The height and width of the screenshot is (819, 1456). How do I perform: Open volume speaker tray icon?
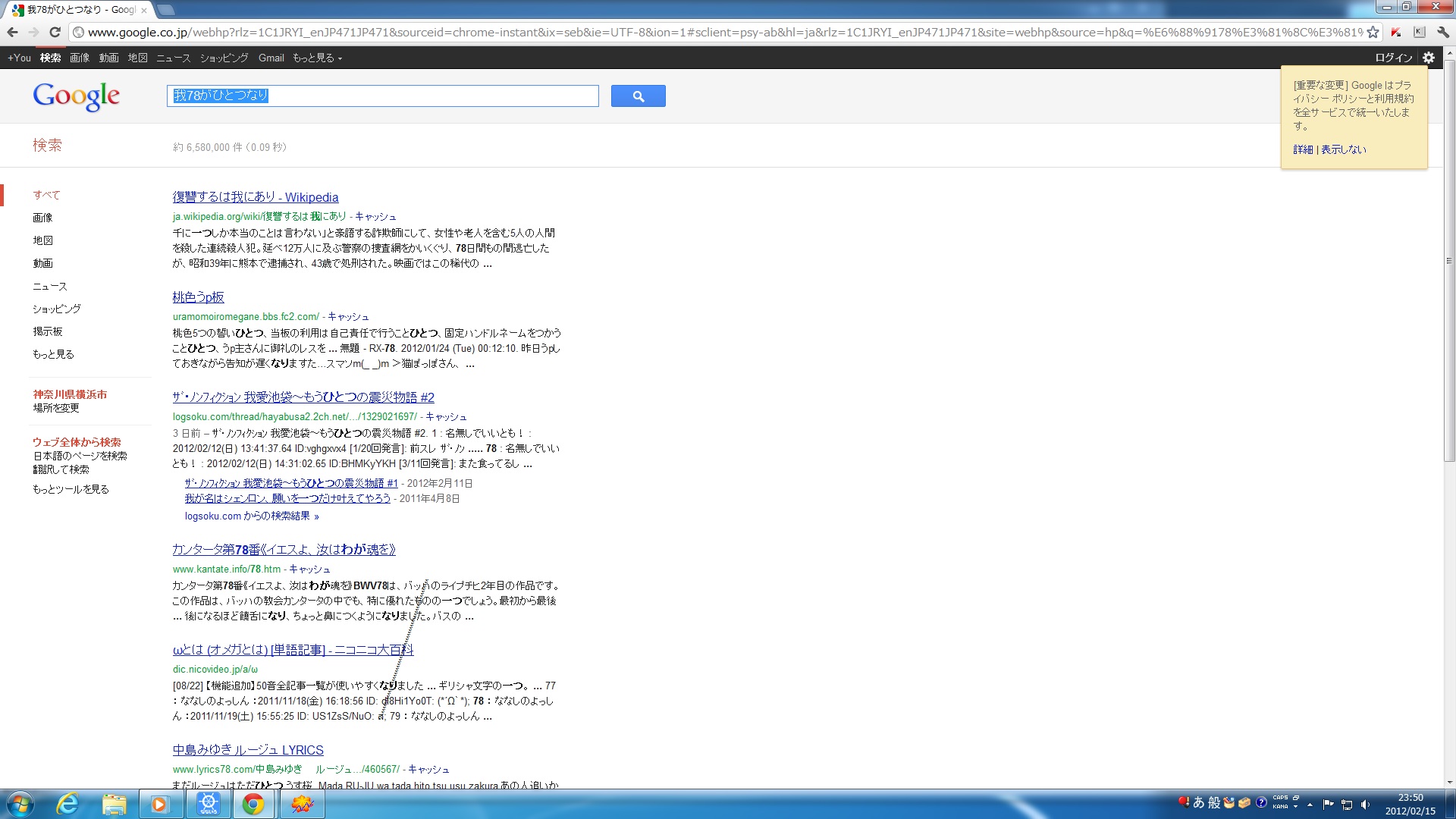click(1365, 804)
